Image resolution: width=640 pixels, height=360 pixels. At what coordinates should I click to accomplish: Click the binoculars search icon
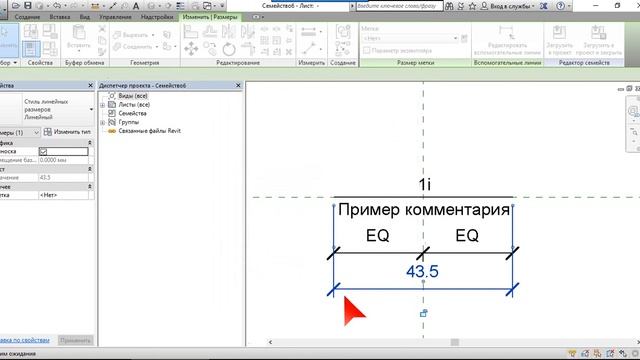pos(449,6)
